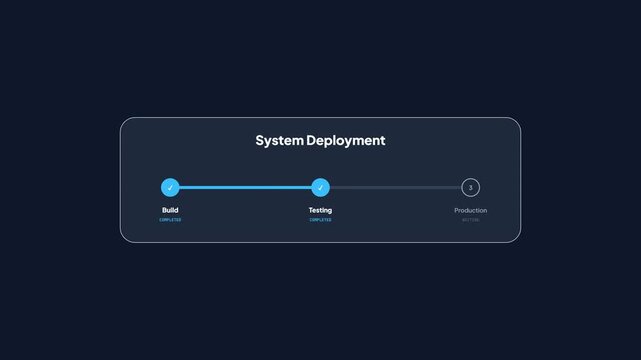This screenshot has height=360, width=641.
Task: Click the "System Deployment" heading
Action: coord(320,141)
